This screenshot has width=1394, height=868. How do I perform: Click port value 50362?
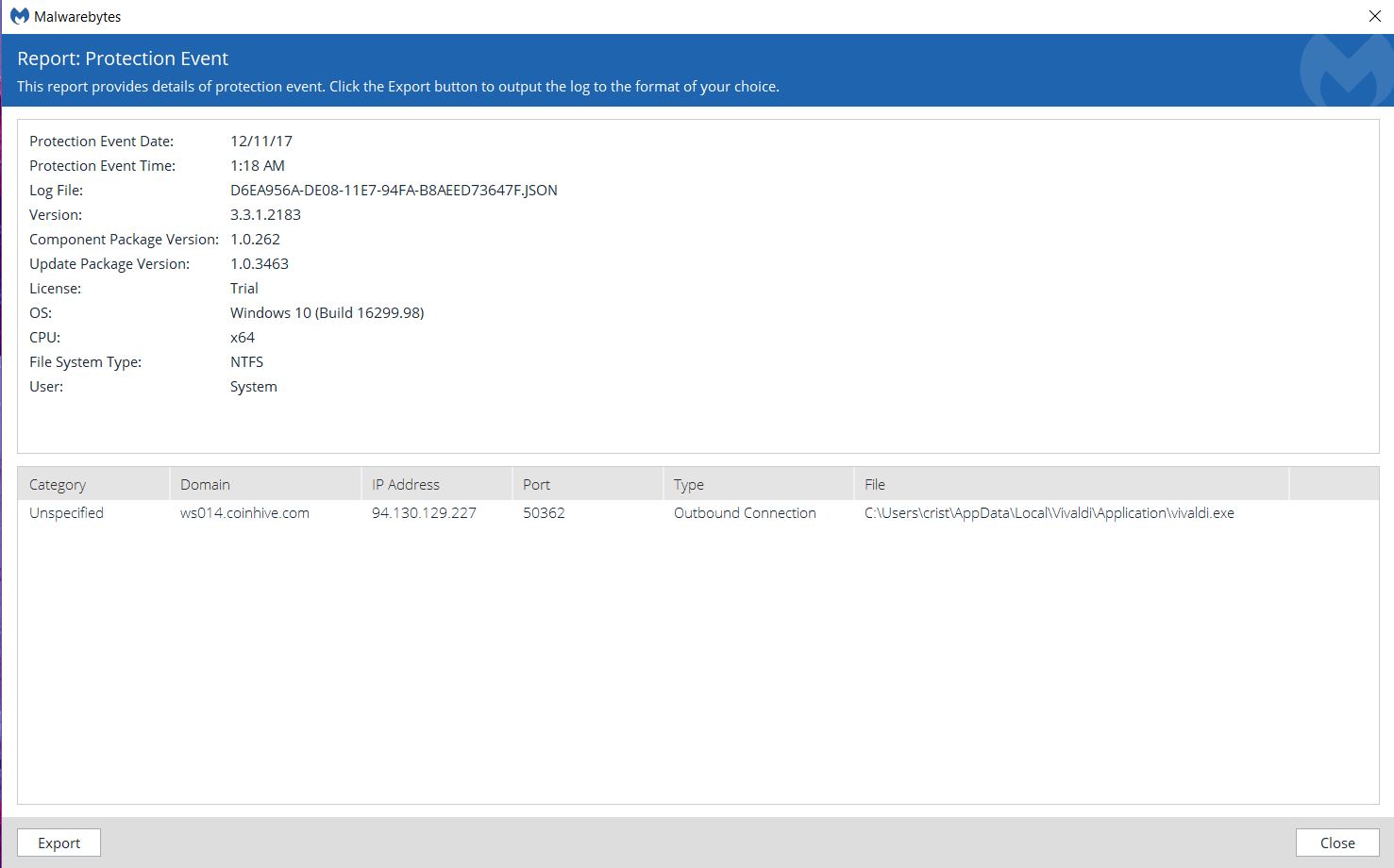click(544, 513)
